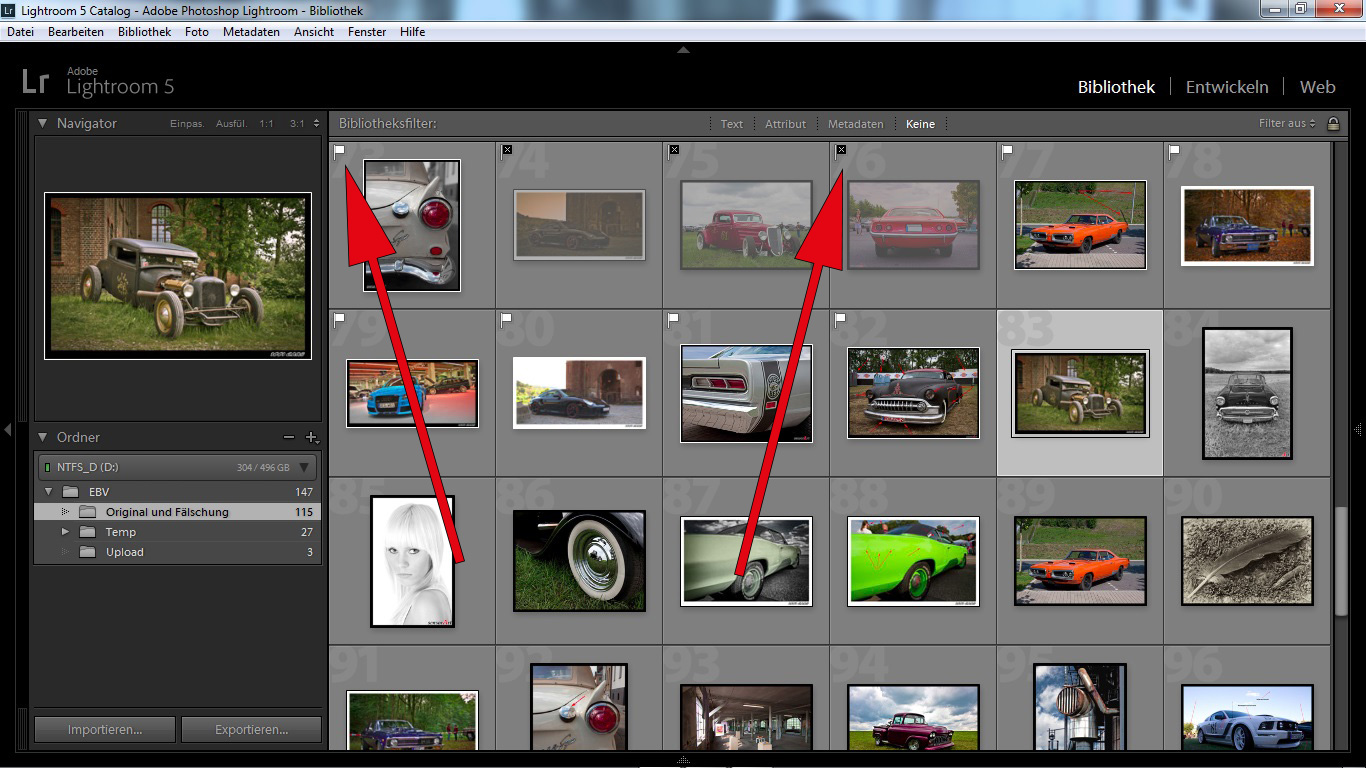The height and width of the screenshot is (768, 1366).
Task: Toggle the flag on the blue Audi showroom photo
Action: pyautogui.click(x=339, y=319)
